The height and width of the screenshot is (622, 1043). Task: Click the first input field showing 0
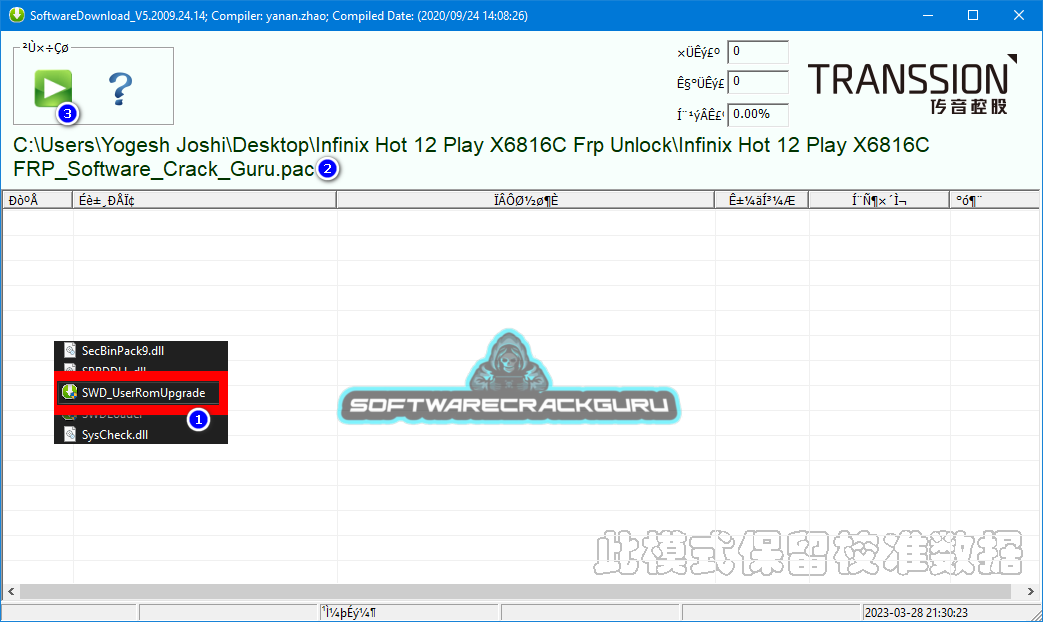[758, 52]
